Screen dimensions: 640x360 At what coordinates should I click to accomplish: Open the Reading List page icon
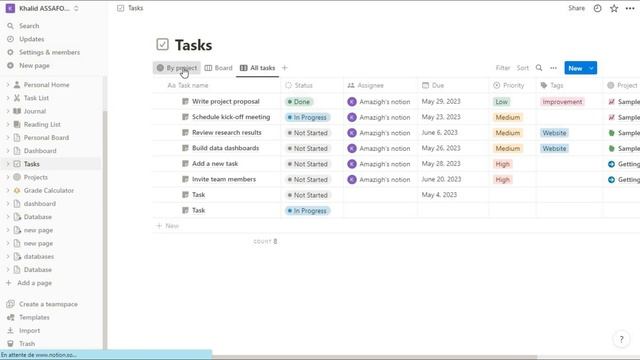pyautogui.click(x=17, y=124)
